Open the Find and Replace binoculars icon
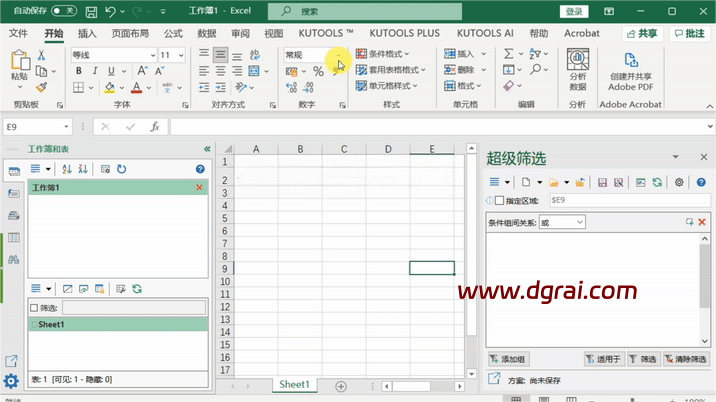716x402 pixels. [13, 260]
